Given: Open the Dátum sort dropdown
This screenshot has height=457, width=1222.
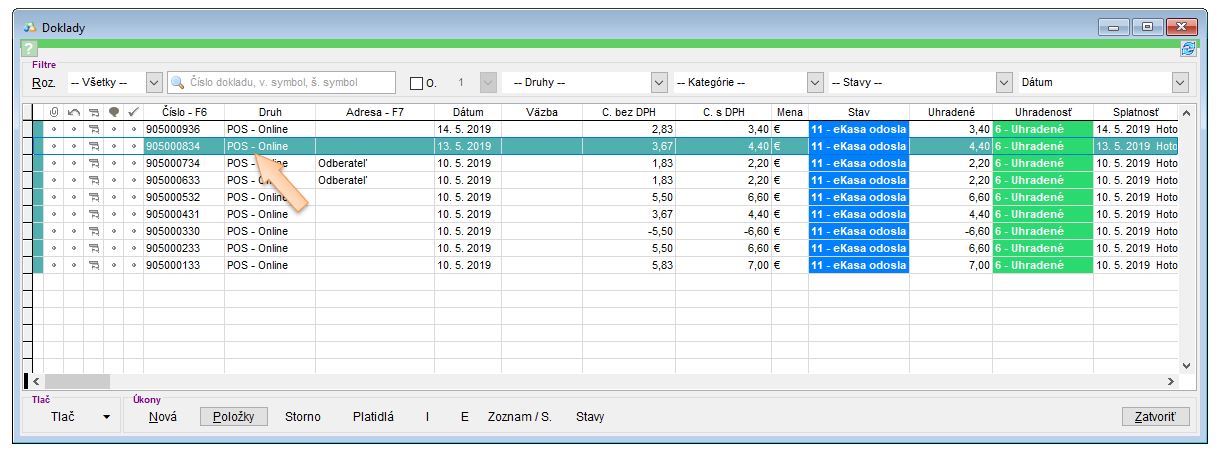Looking at the screenshot, I should [1180, 83].
